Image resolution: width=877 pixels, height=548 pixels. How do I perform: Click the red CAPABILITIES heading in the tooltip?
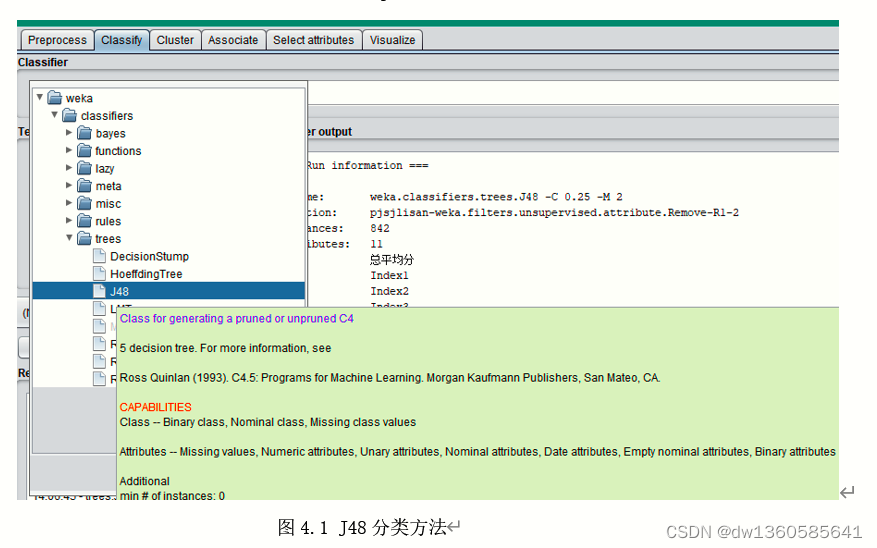155,407
